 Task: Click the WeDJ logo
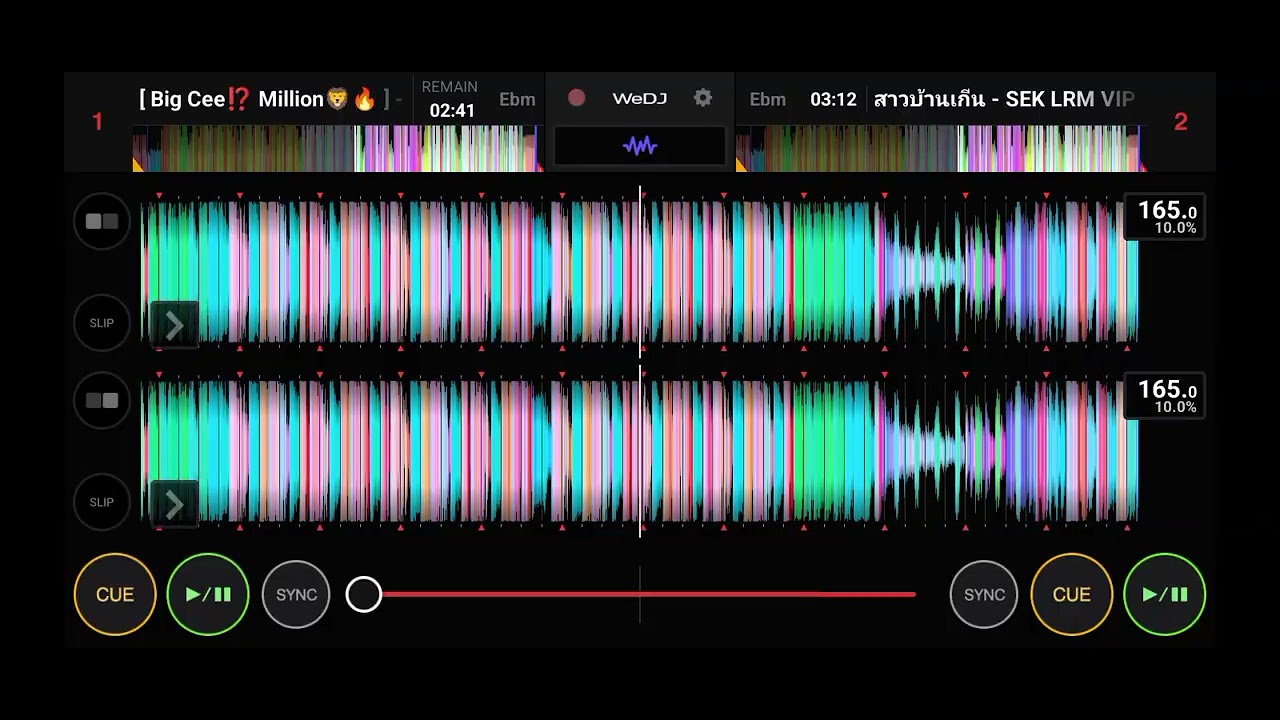tap(639, 98)
